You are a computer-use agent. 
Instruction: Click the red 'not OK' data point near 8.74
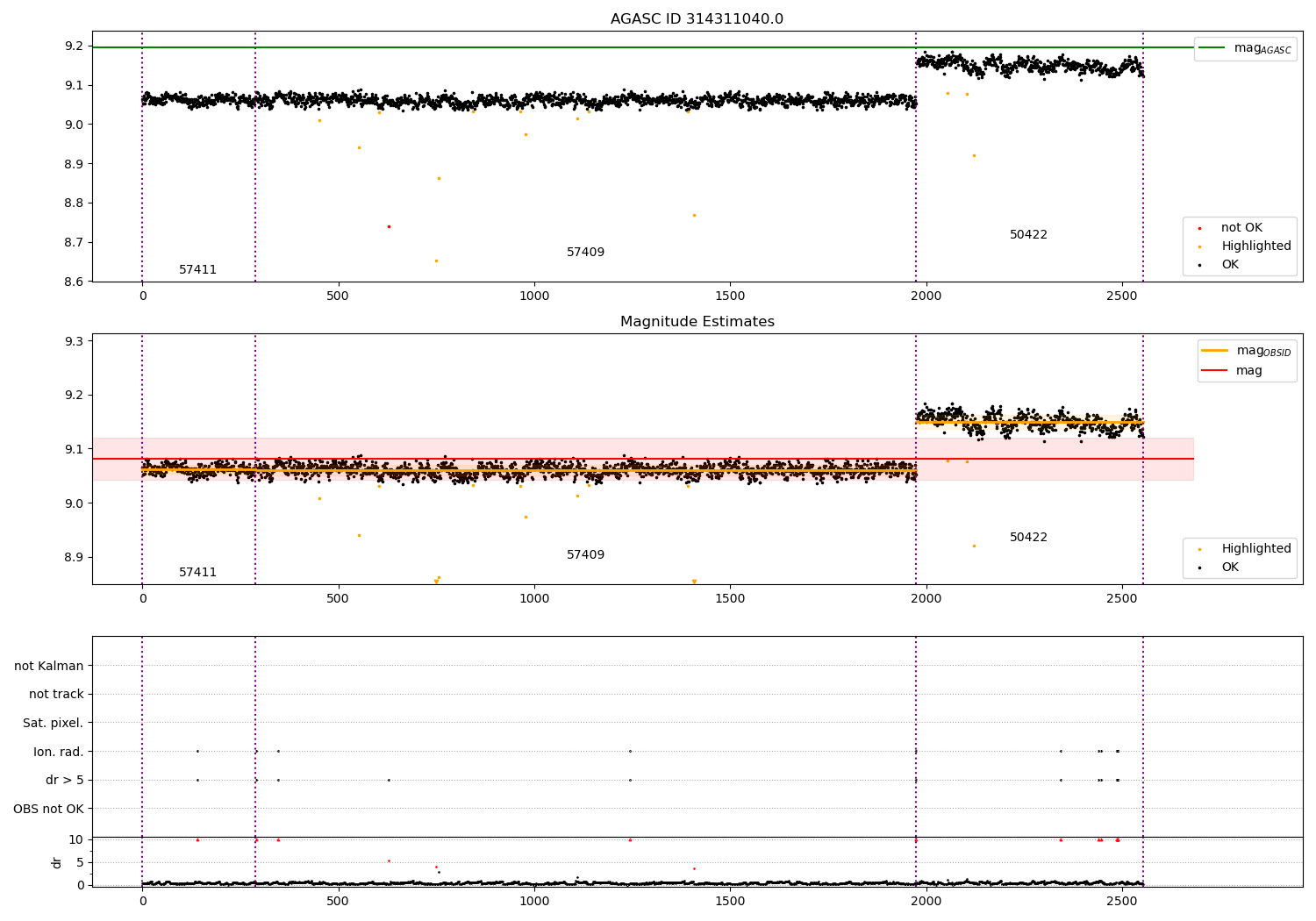(x=389, y=226)
